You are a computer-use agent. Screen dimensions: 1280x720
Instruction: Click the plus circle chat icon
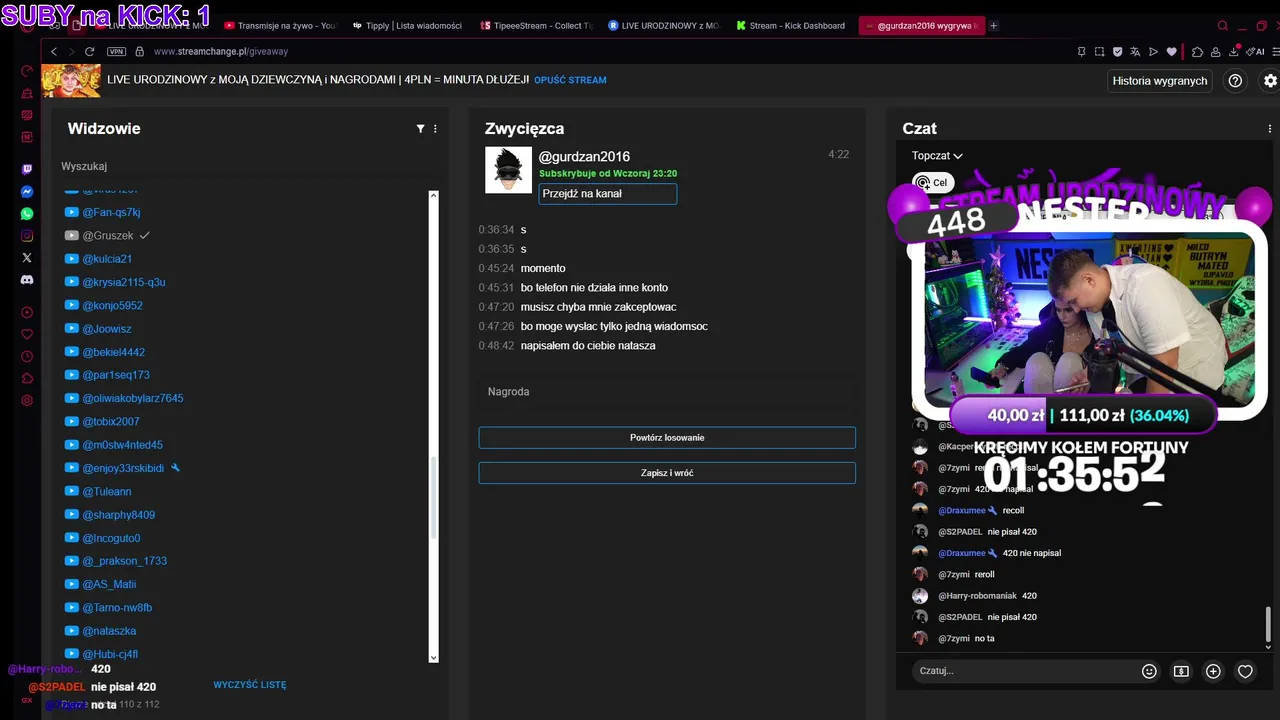point(1213,671)
